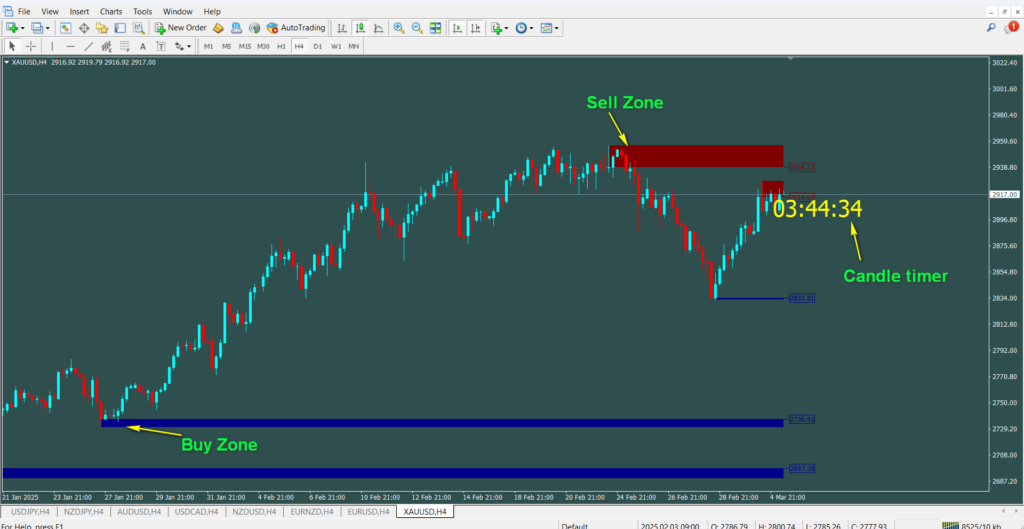
Task: Select the Crosshair tool
Action: (30, 46)
